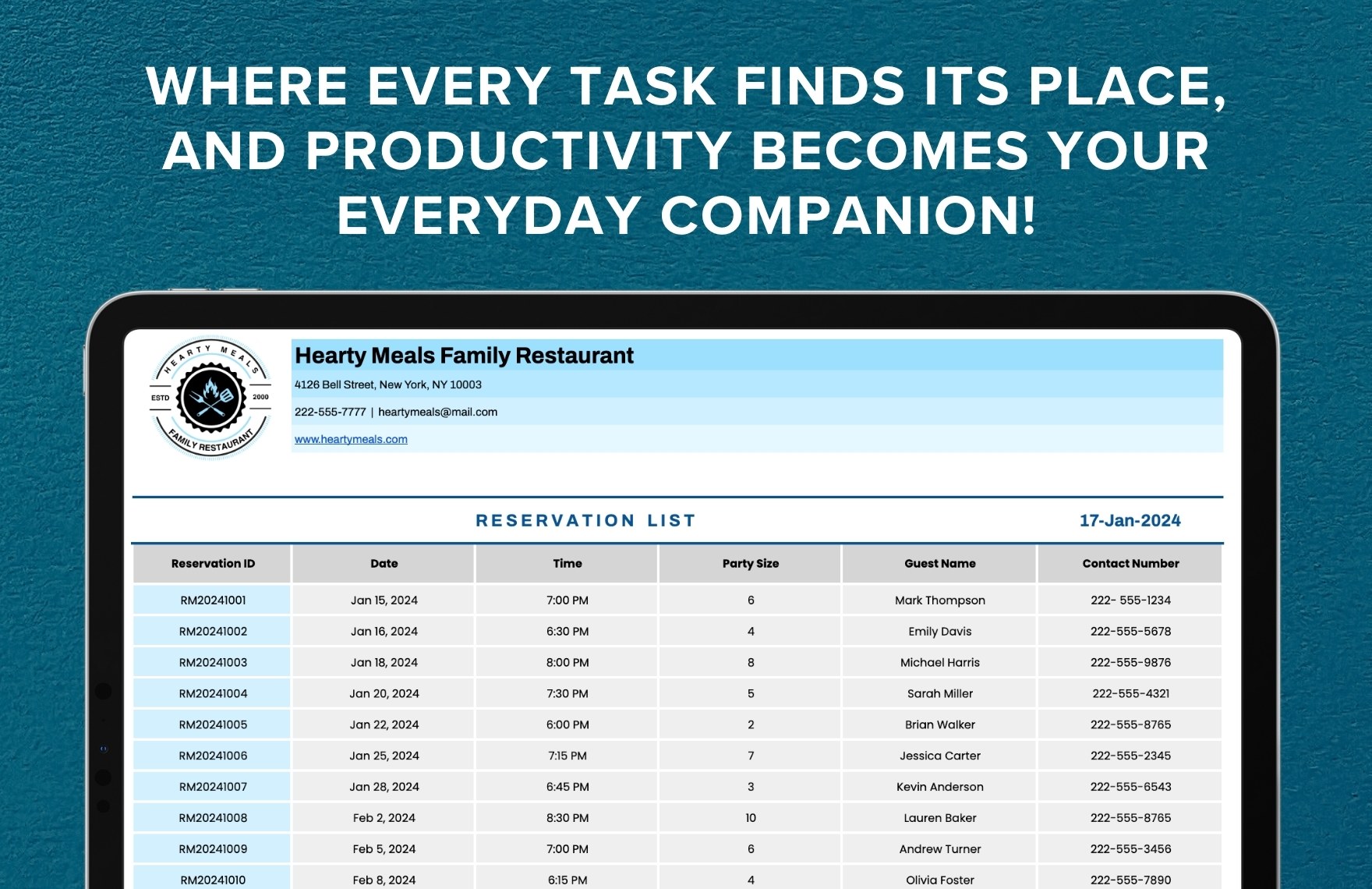Click the Jan 18, 2024 date cell
Image resolution: width=1372 pixels, height=889 pixels.
click(384, 662)
